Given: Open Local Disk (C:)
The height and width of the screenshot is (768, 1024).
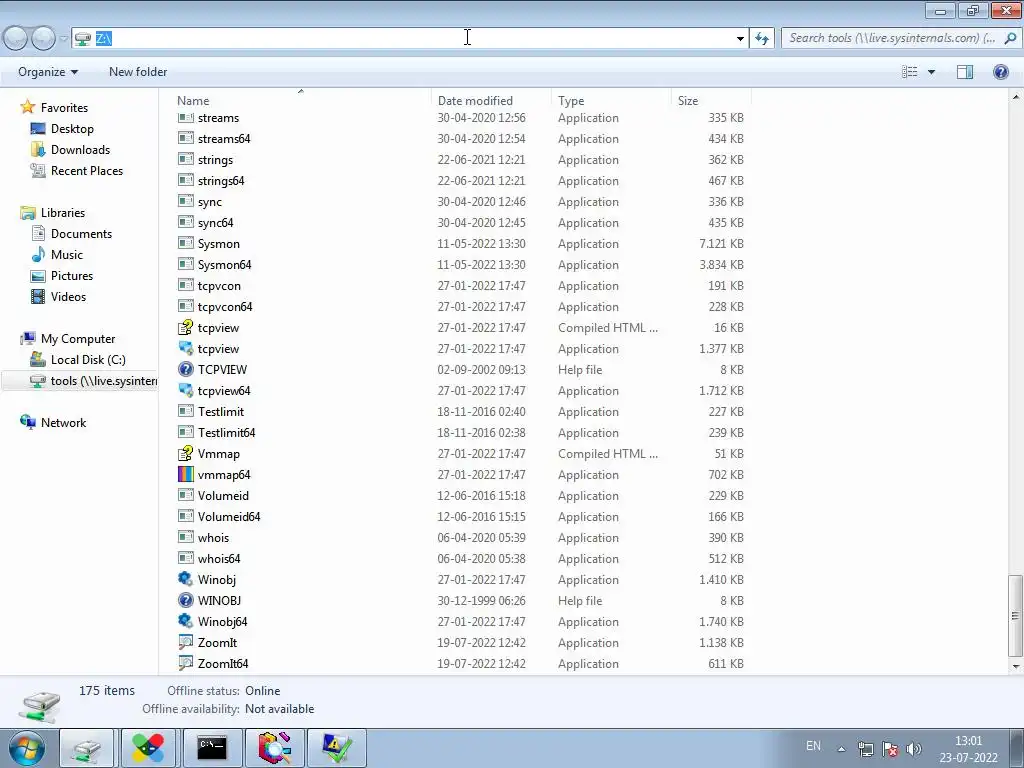Looking at the screenshot, I should pyautogui.click(x=88, y=360).
